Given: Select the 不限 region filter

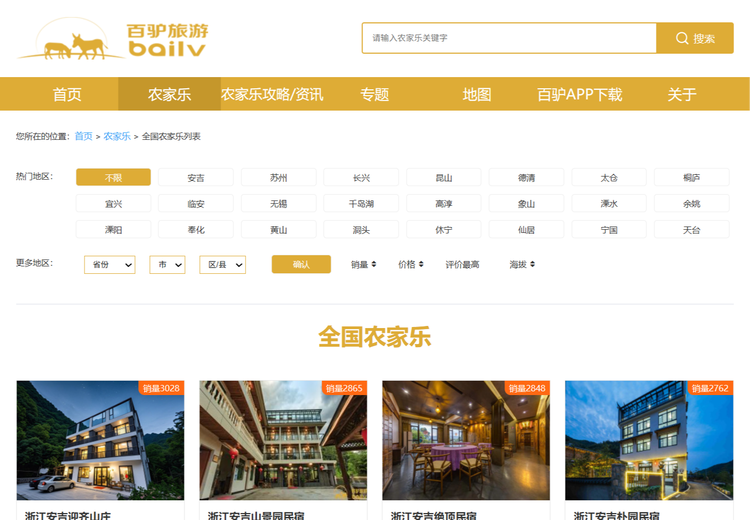Looking at the screenshot, I should coord(113,177).
